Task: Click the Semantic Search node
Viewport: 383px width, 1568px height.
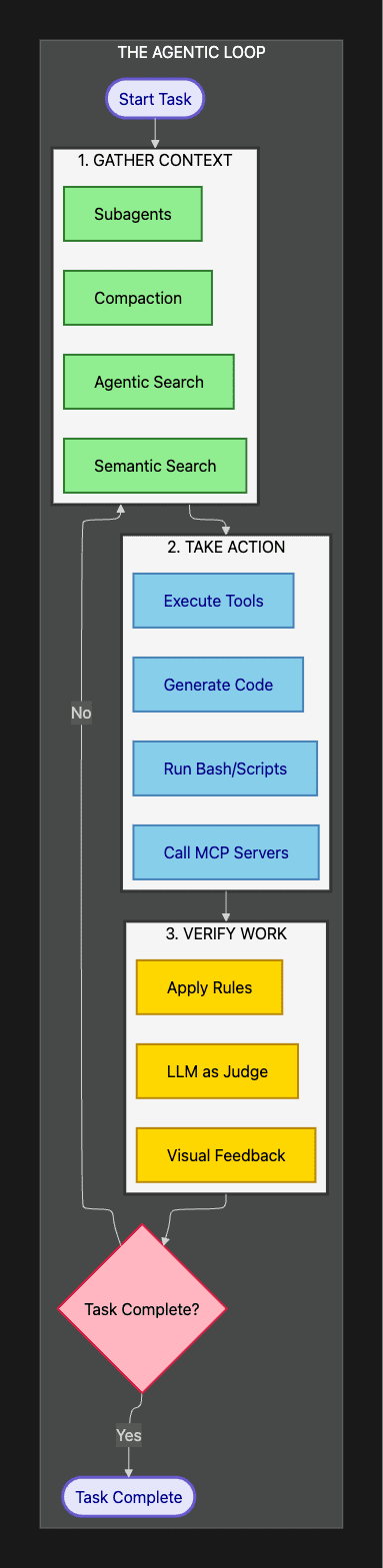Action: pyautogui.click(x=155, y=466)
